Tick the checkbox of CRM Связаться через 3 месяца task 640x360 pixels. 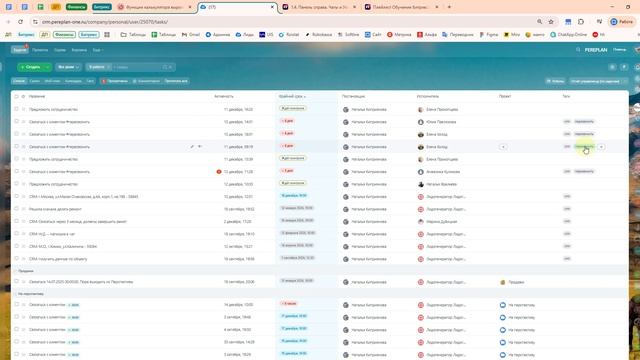pyautogui.click(x=16, y=221)
